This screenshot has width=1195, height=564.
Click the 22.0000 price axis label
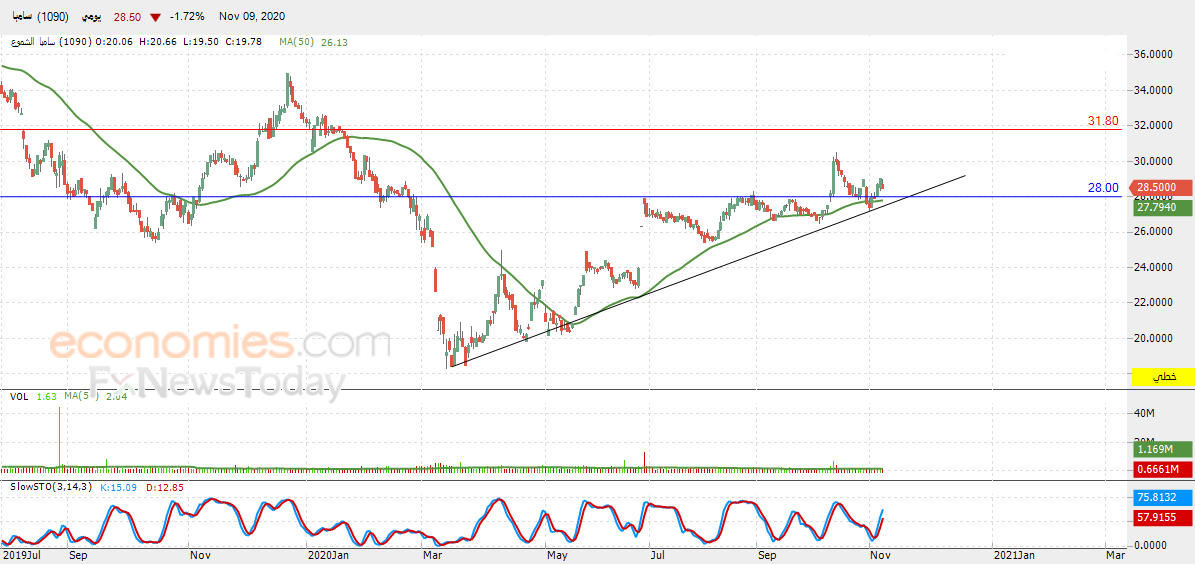click(1153, 302)
